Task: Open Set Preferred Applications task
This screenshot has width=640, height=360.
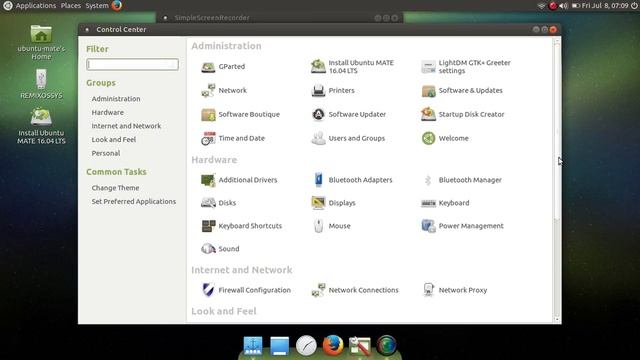Action: 134,202
